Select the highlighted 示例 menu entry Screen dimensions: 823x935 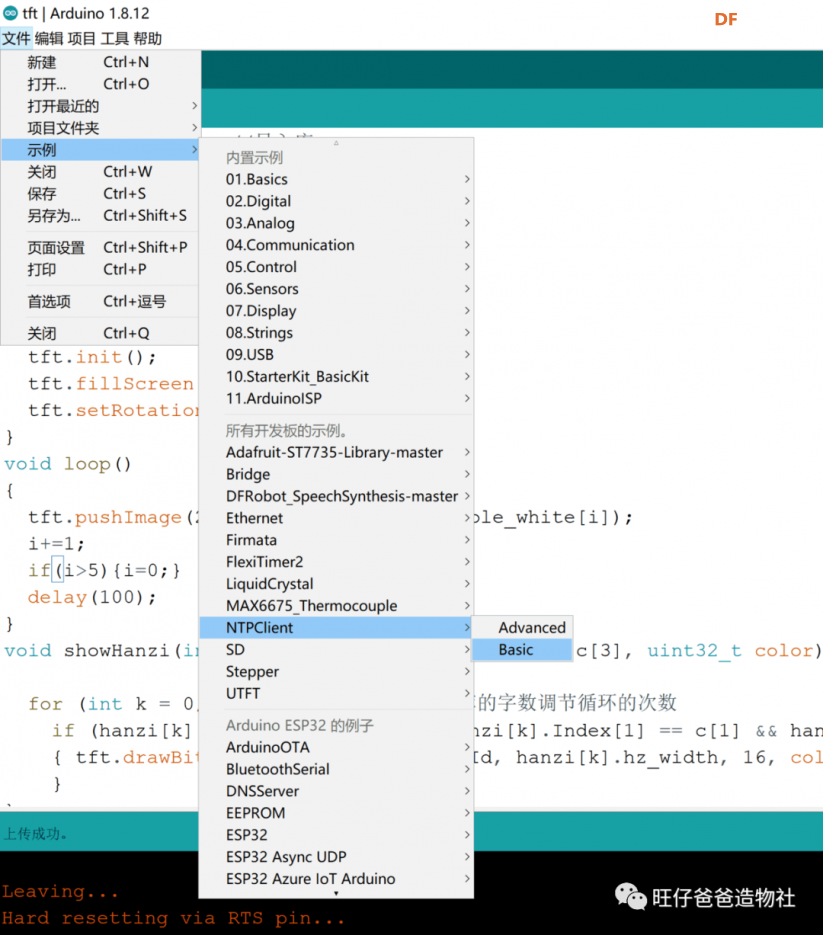click(x=100, y=150)
